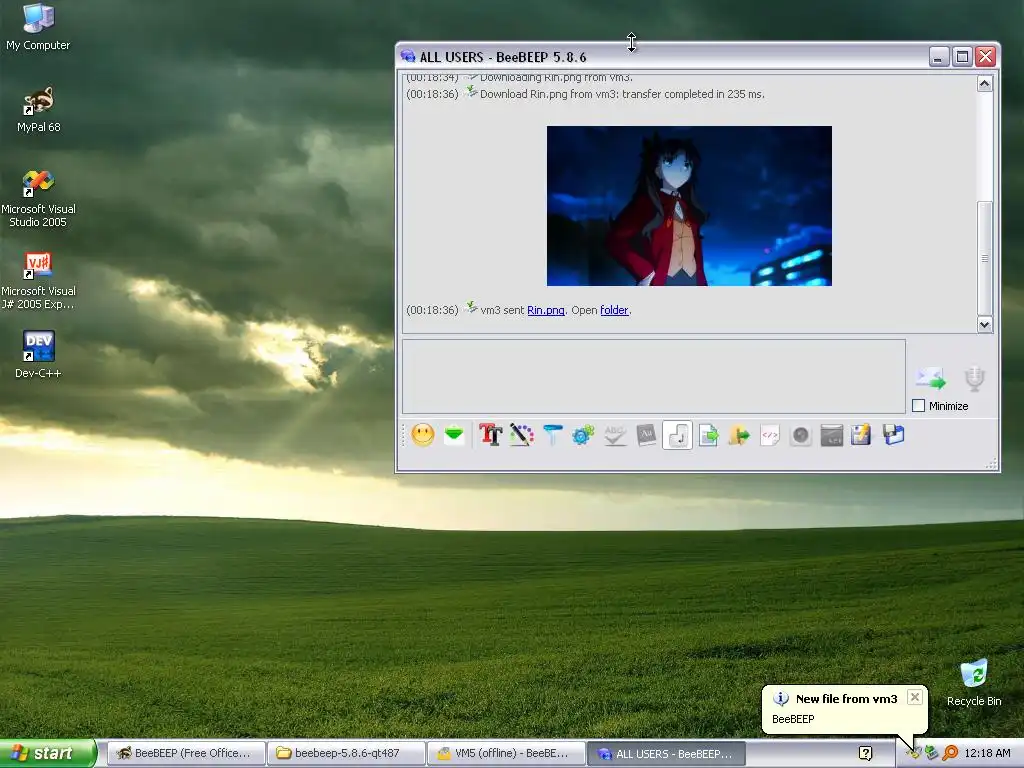Click the question mark tray icon
Screen dimensions: 1024x768
(865, 754)
